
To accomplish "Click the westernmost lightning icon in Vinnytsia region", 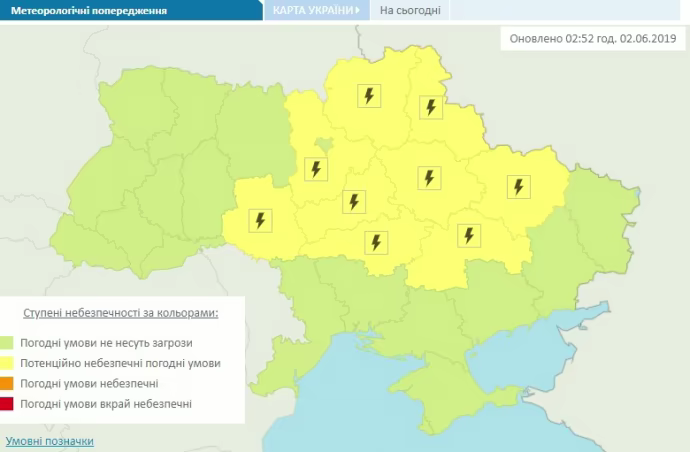I will 260,220.
